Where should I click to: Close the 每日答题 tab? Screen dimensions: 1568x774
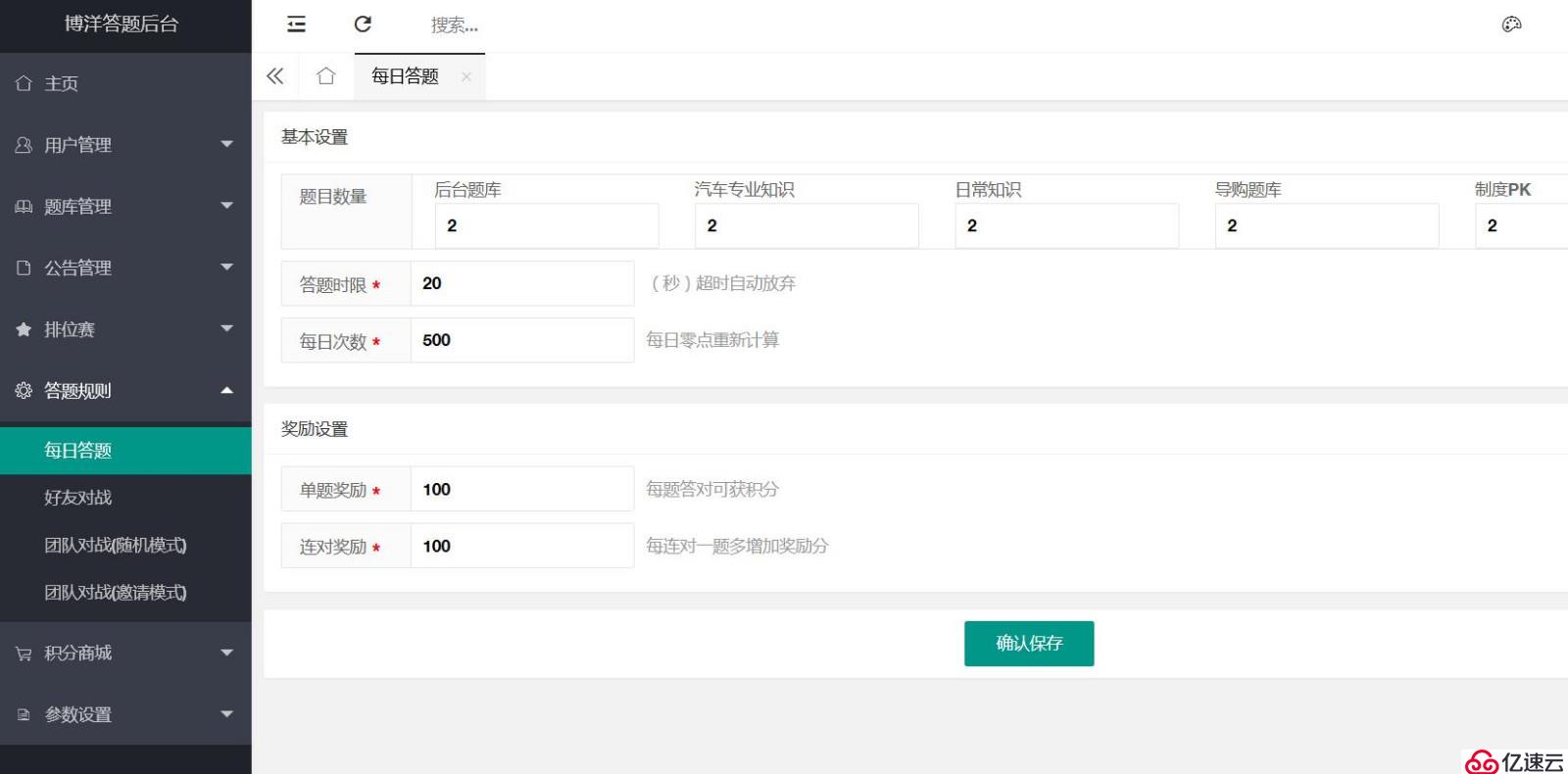tap(466, 76)
